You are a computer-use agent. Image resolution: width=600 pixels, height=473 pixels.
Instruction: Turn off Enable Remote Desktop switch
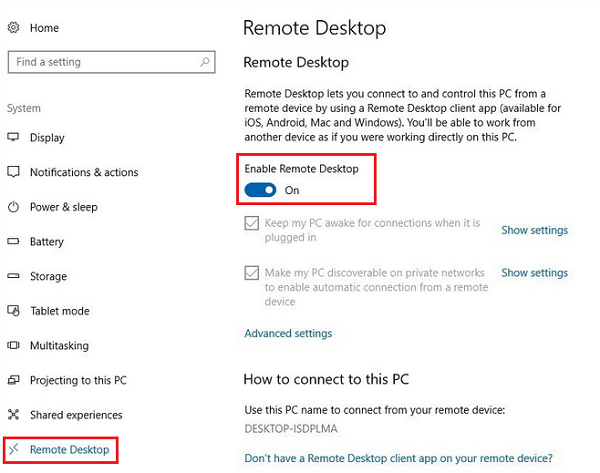click(260, 190)
